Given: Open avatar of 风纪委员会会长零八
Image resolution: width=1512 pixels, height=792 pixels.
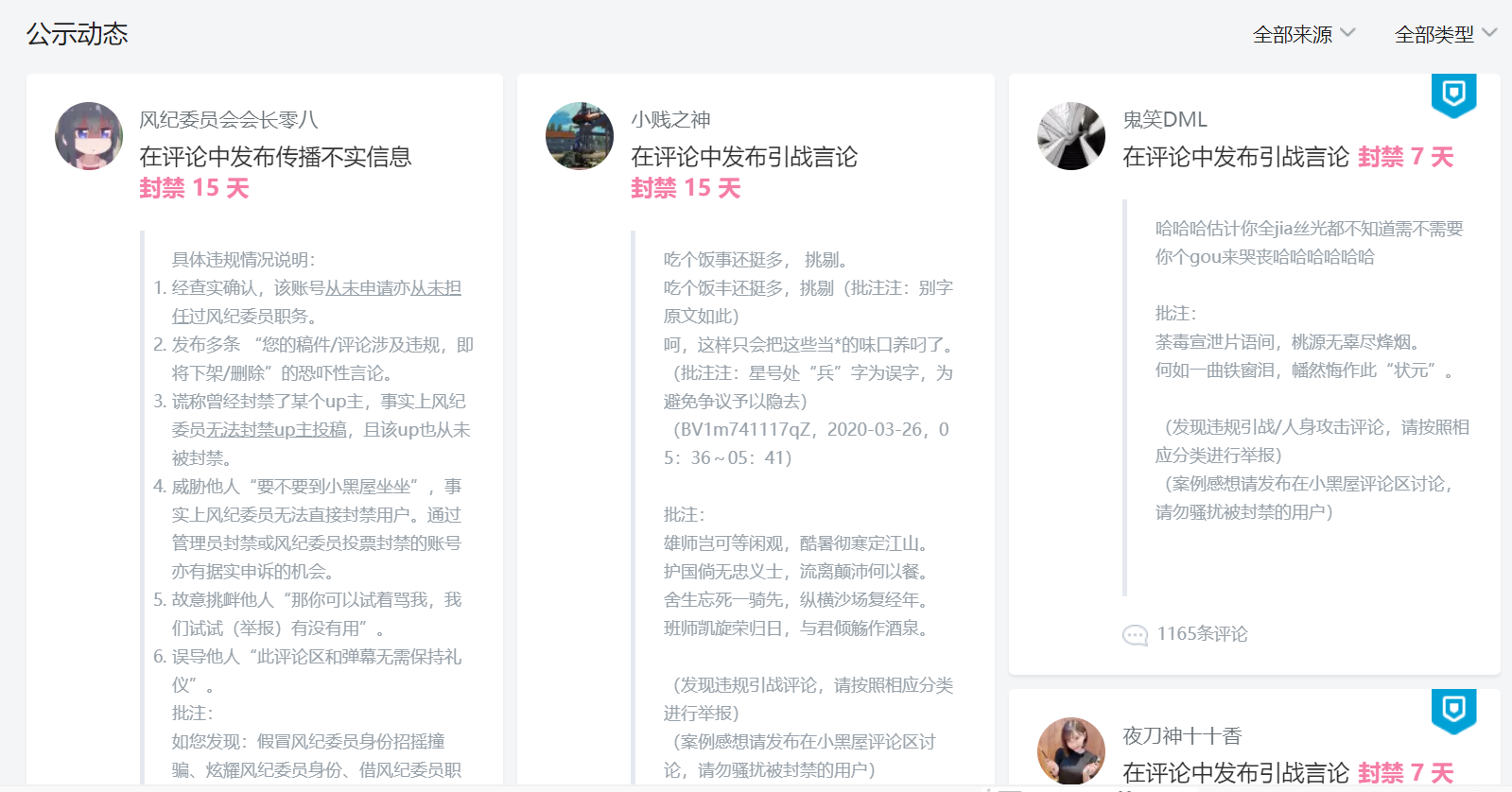Looking at the screenshot, I should pyautogui.click(x=89, y=136).
